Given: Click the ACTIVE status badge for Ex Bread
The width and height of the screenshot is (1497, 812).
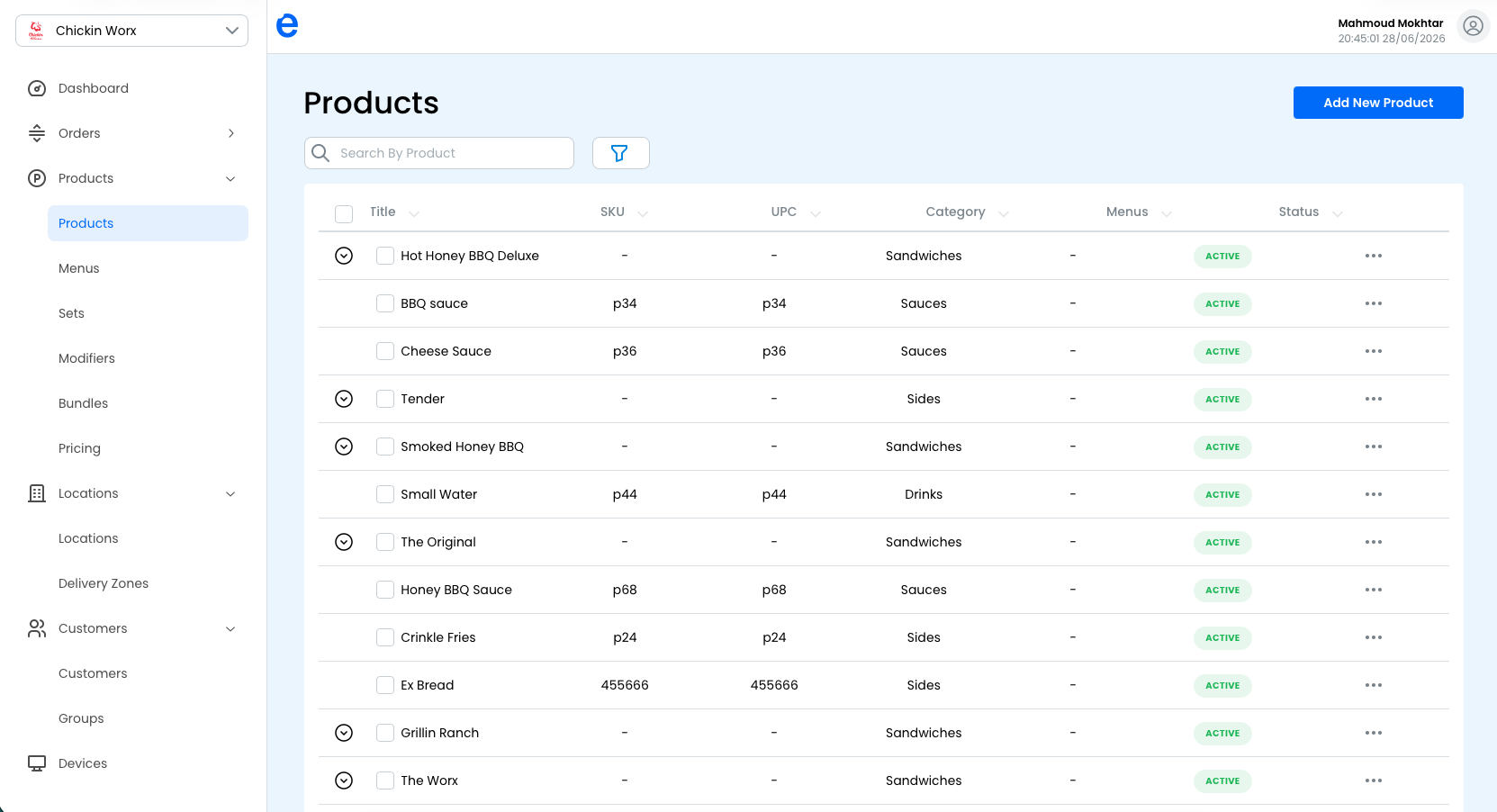Looking at the screenshot, I should 1222,685.
